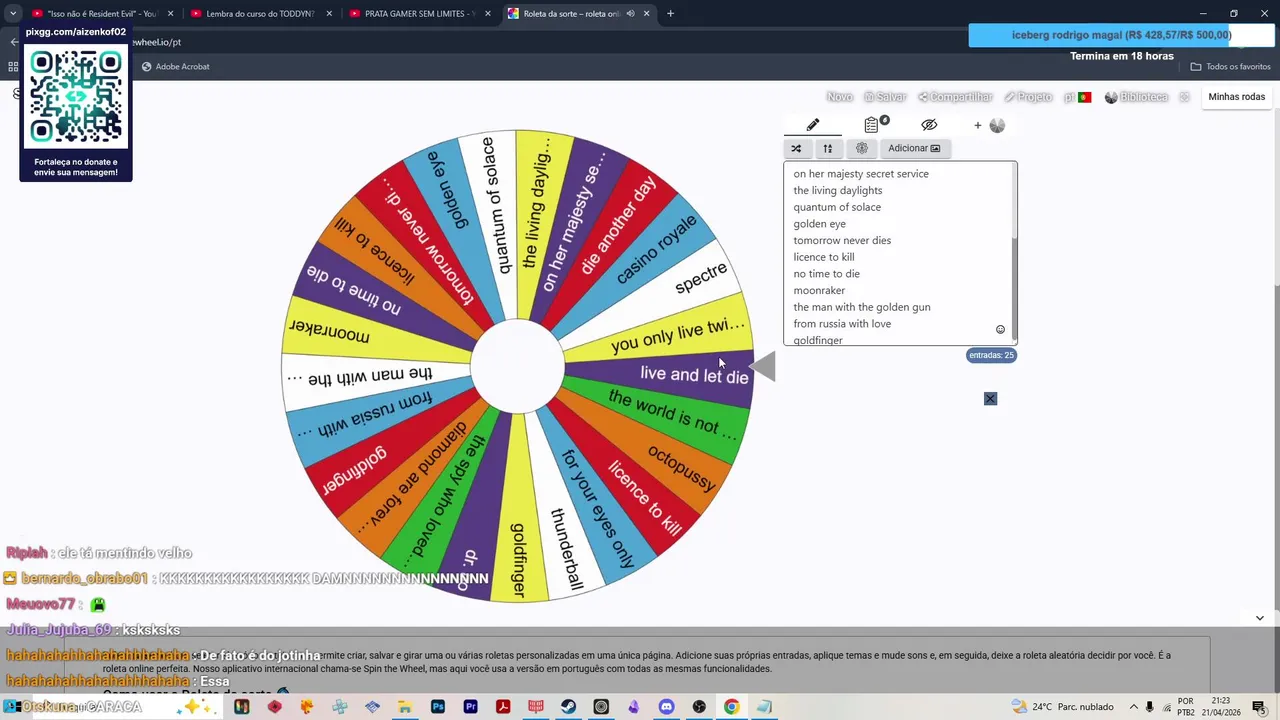Viewport: 1280px width, 720px height.
Task: Open the results clipboard tab
Action: coord(872,125)
